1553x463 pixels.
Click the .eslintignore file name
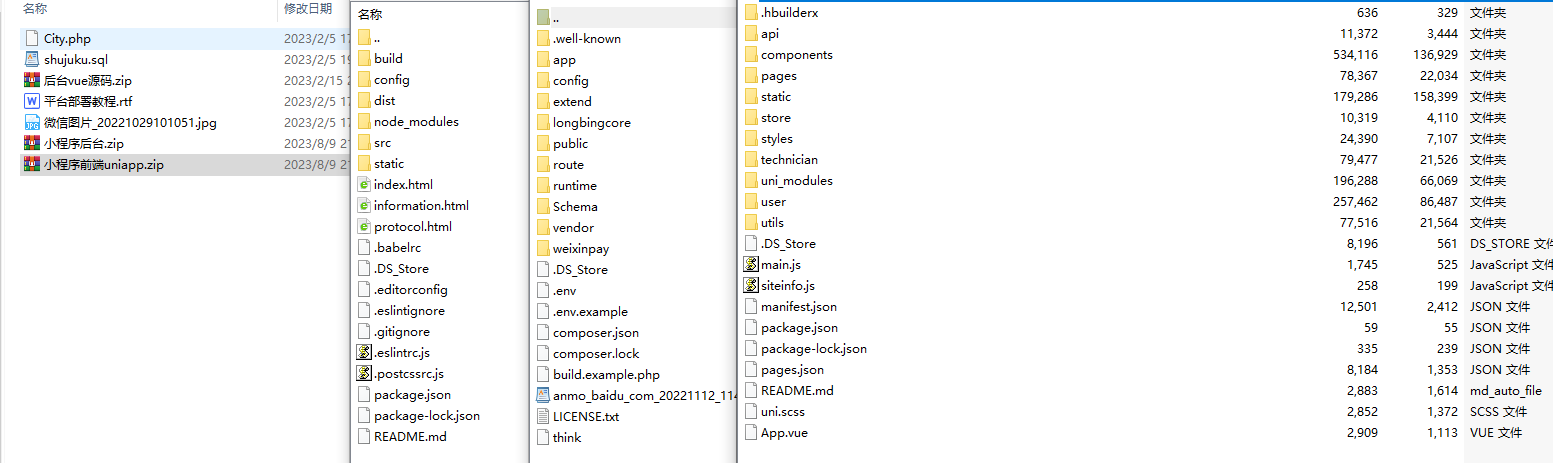(x=409, y=311)
